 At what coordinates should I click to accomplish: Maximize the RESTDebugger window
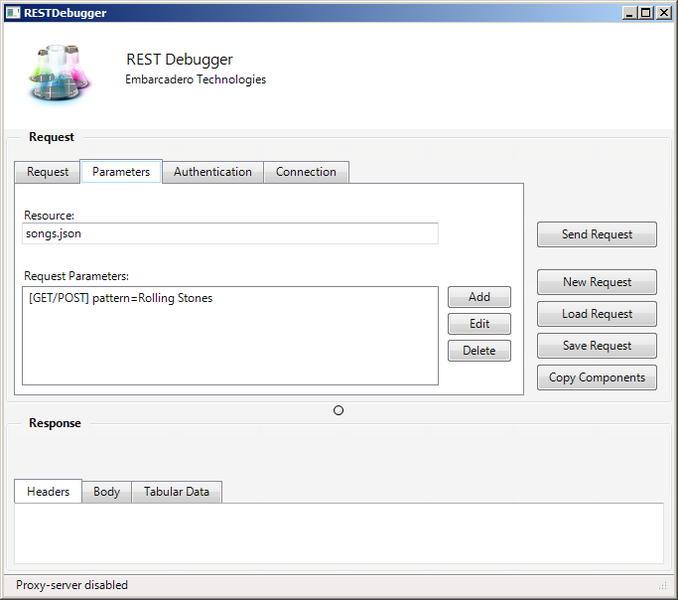click(645, 13)
